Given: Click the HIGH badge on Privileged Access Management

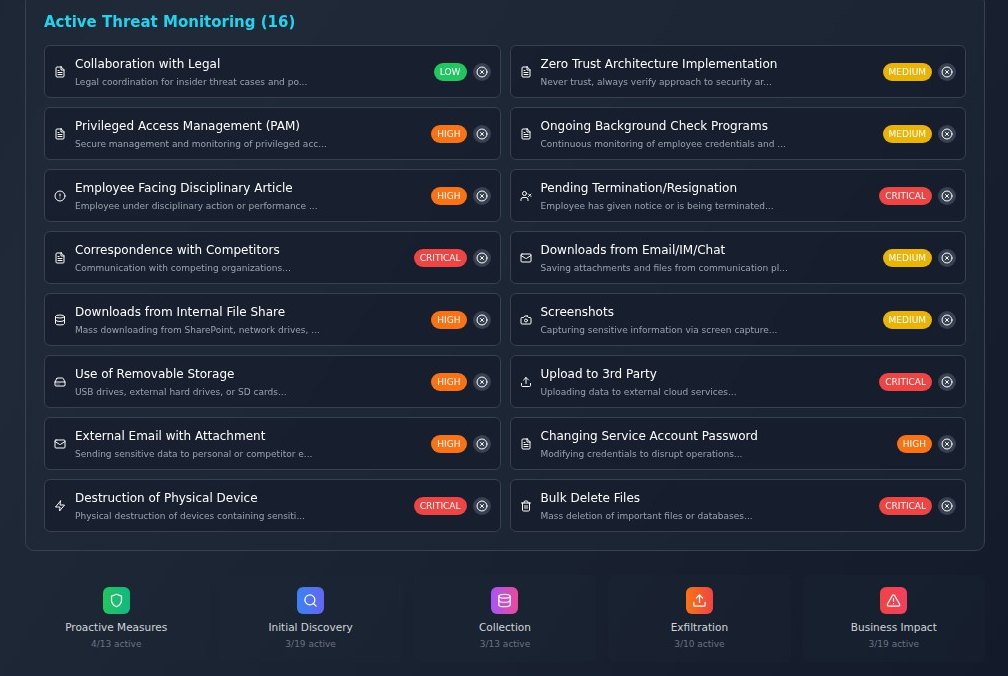Looking at the screenshot, I should pyautogui.click(x=449, y=134).
